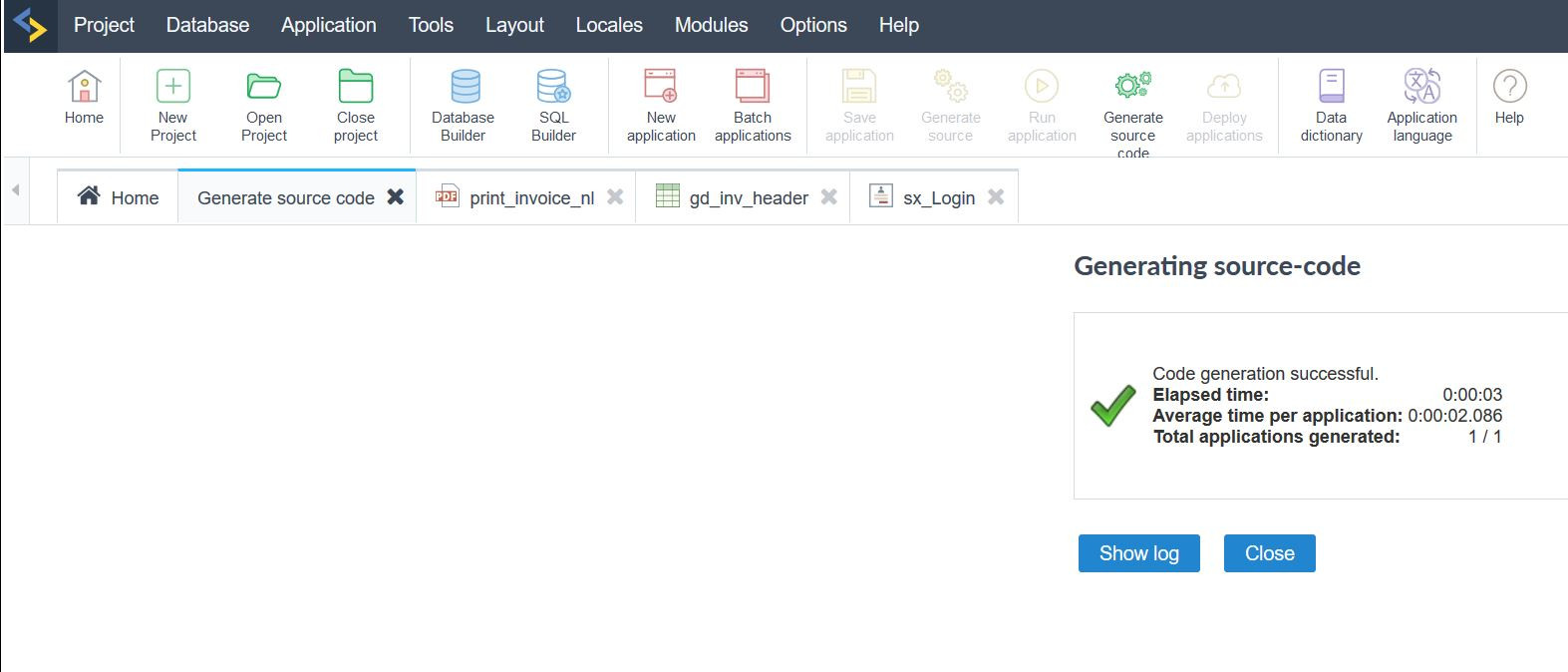This screenshot has width=1568, height=672.
Task: Collapse the left sidebar arrow
Action: (15, 189)
